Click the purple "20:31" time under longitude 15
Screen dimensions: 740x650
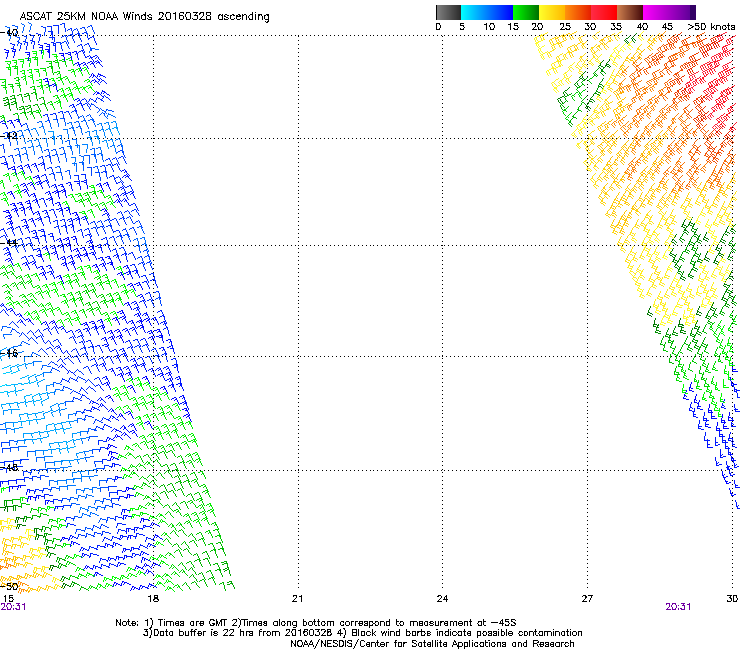[x=13, y=607]
